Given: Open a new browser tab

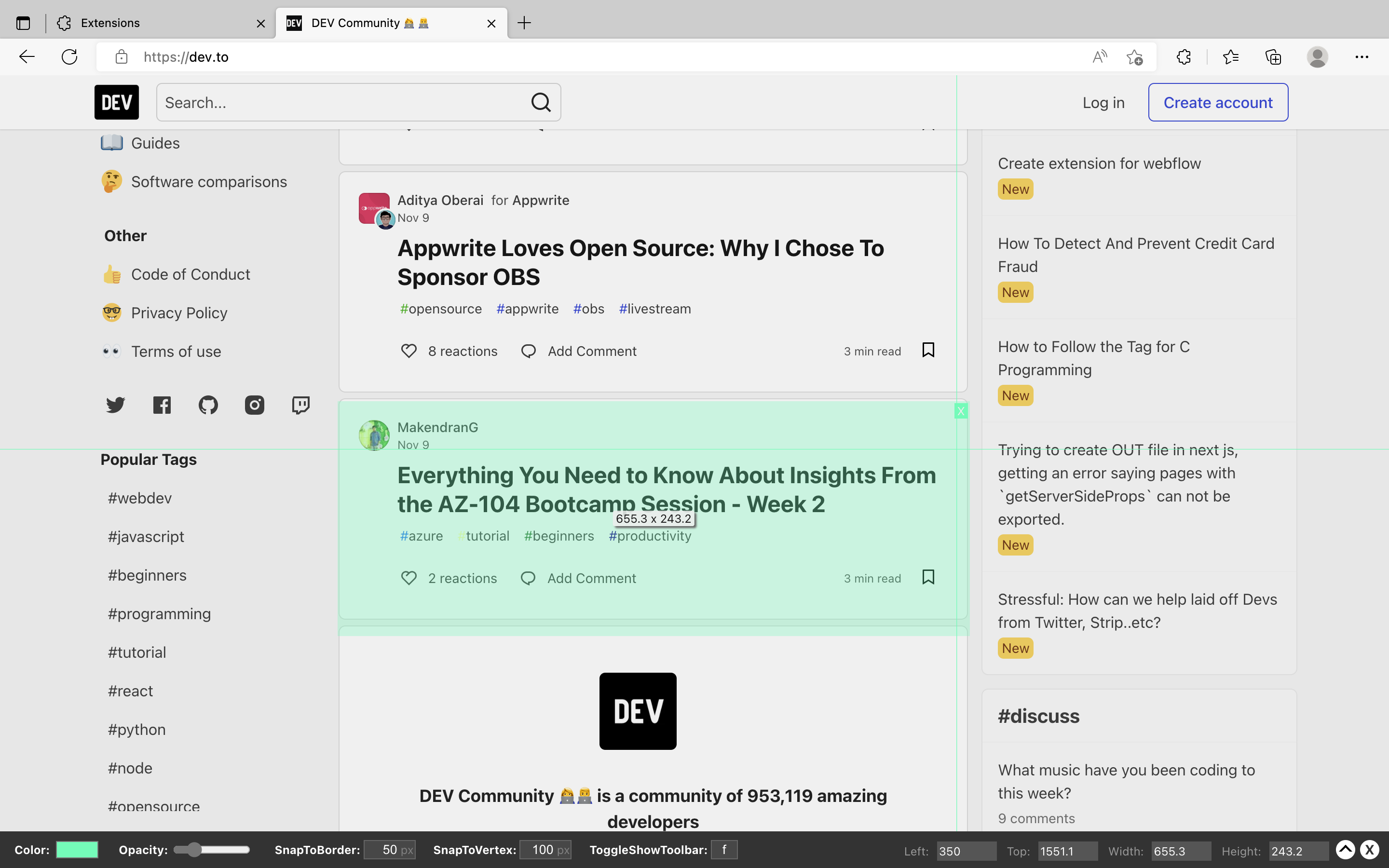Looking at the screenshot, I should coord(524,23).
